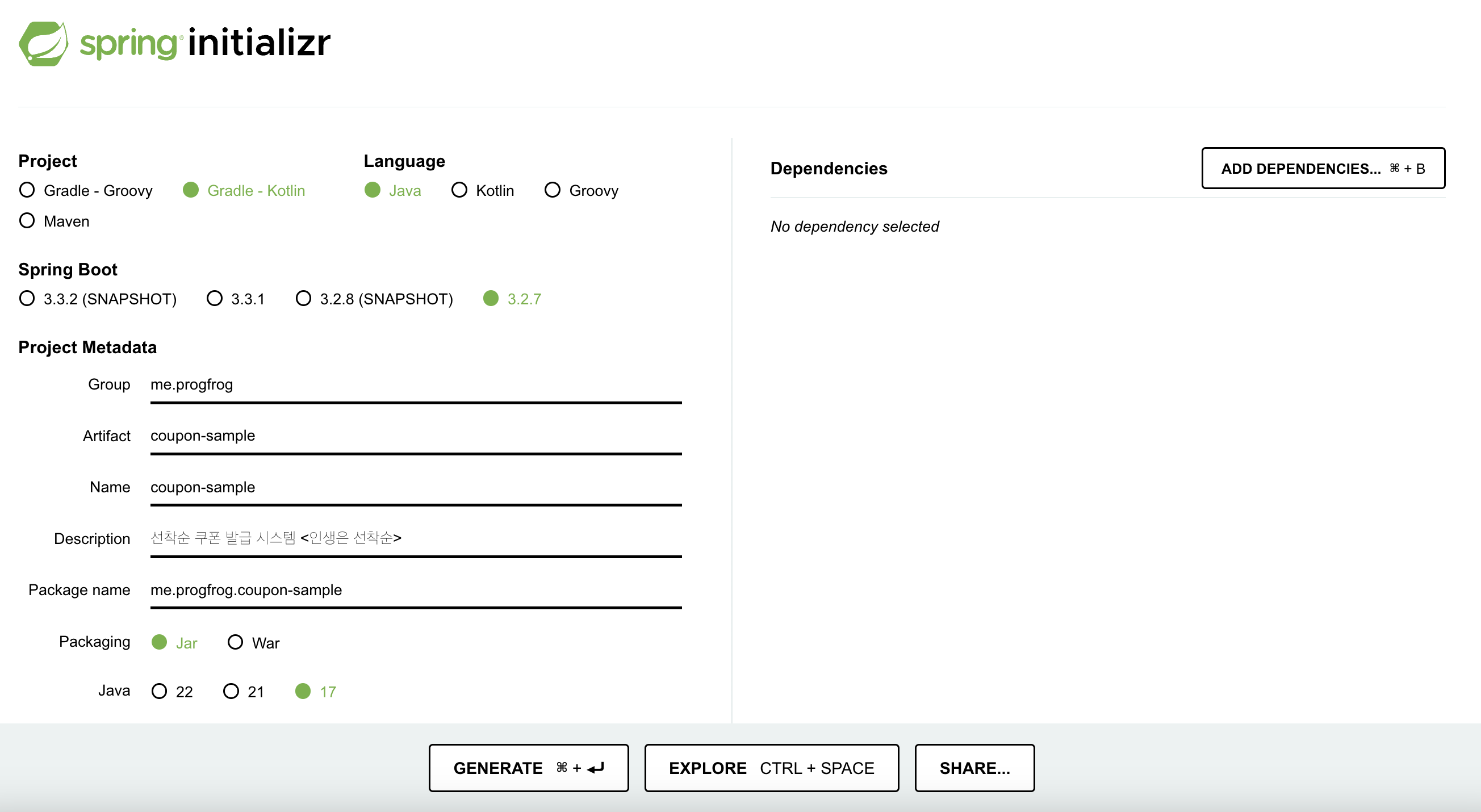Choose Groovy as the language

click(x=553, y=190)
